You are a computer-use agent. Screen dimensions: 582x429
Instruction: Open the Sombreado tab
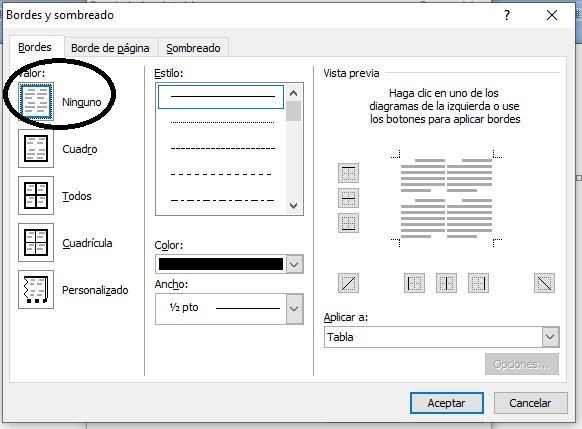coord(193,48)
